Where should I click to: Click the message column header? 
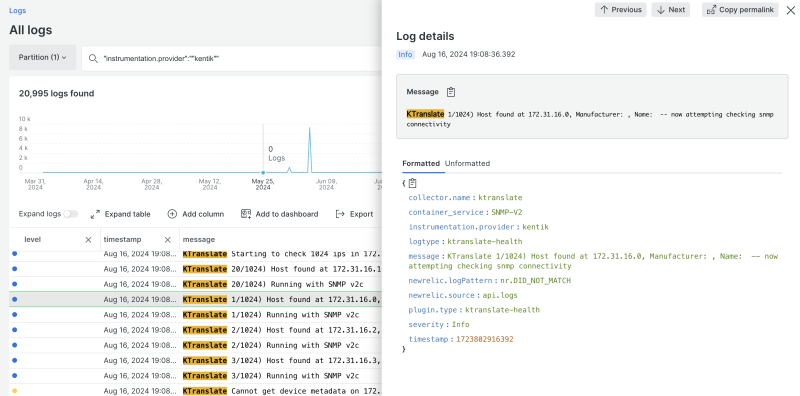(199, 240)
